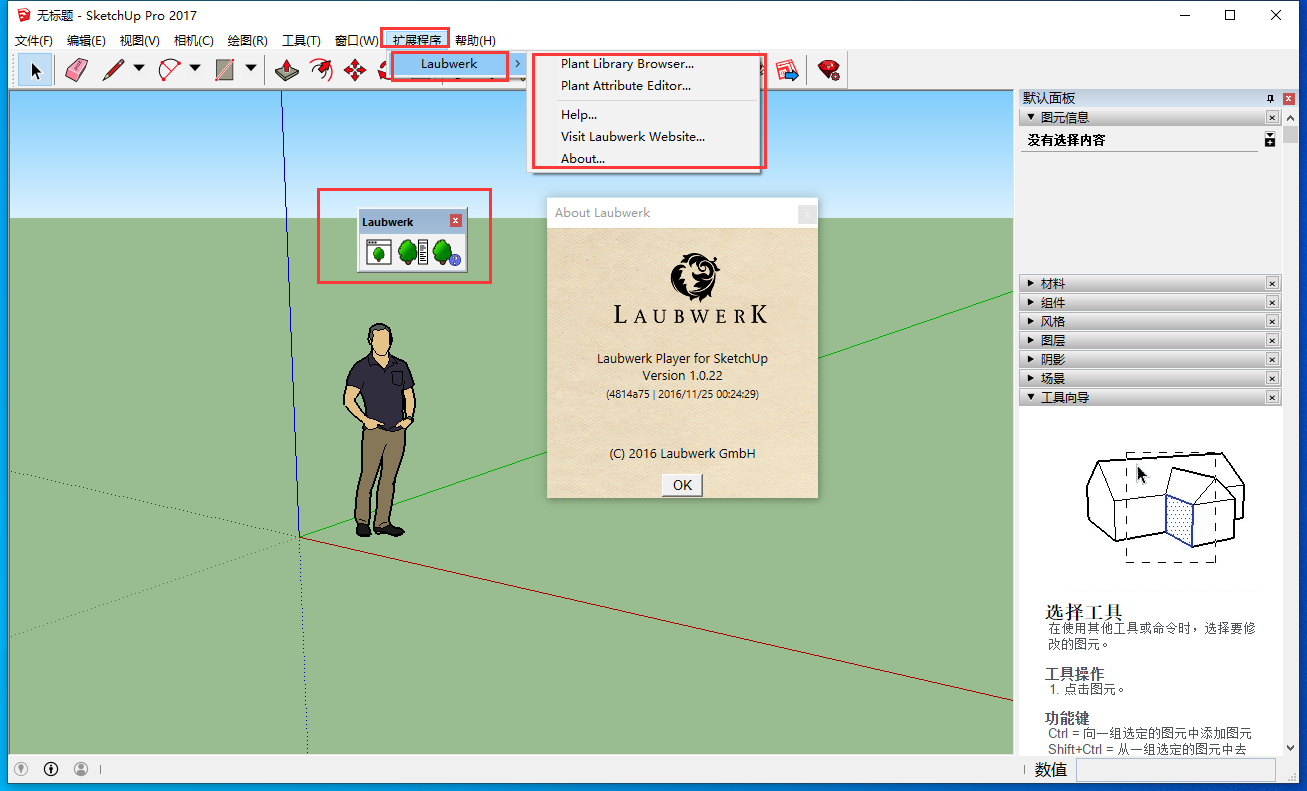Open shape tool dropdown arrow

point(251,70)
